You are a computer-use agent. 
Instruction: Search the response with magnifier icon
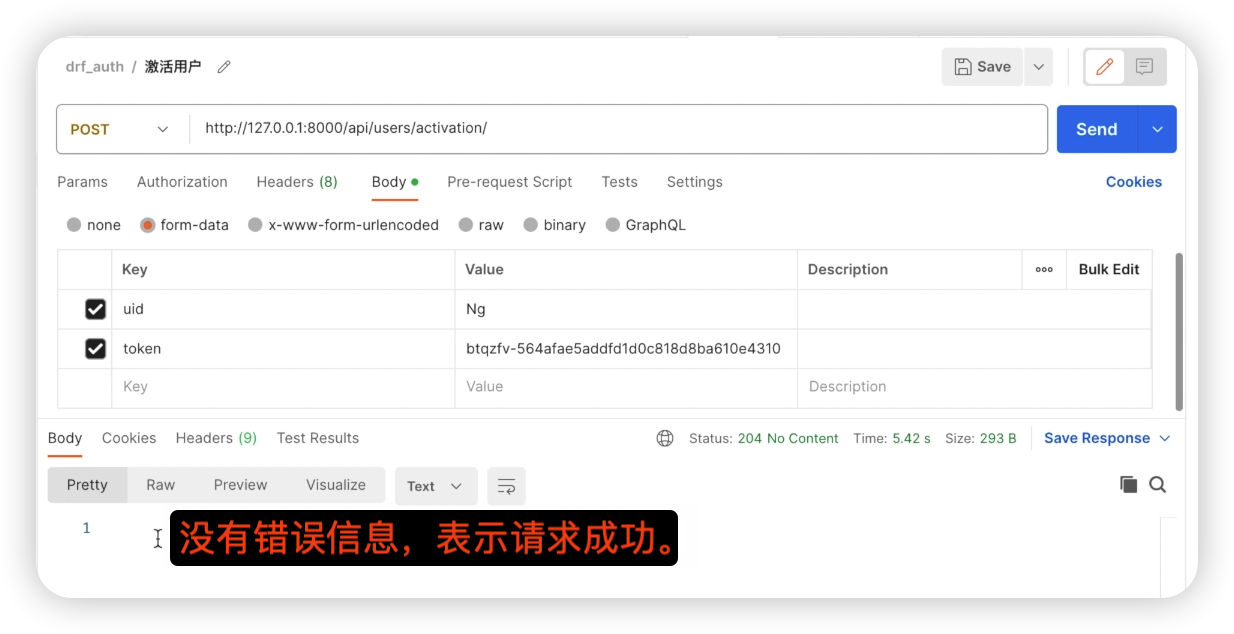click(x=1158, y=485)
